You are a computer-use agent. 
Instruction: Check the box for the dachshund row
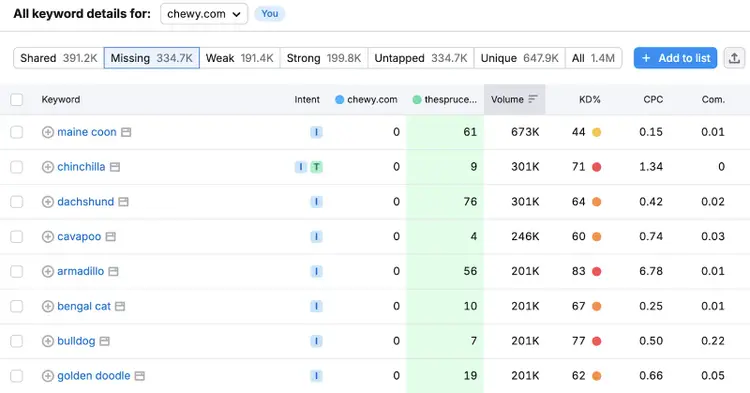[17, 202]
